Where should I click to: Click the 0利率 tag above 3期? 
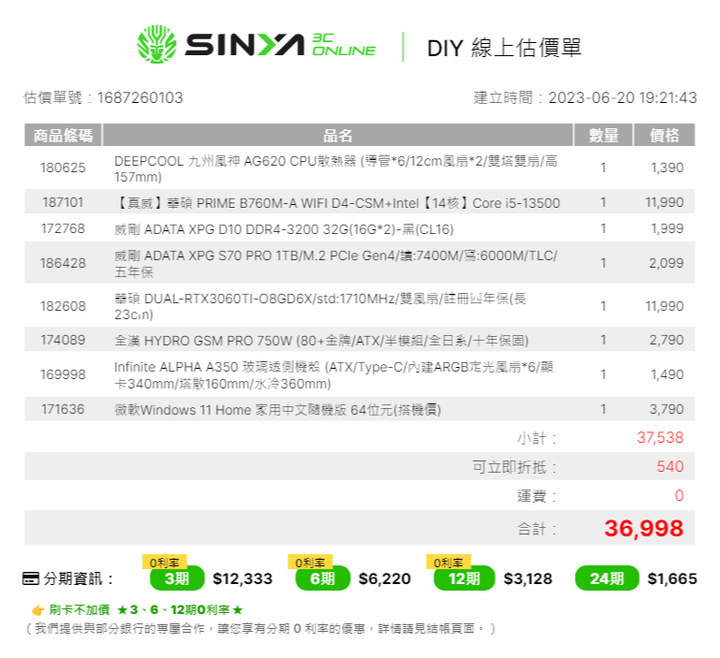click(164, 562)
